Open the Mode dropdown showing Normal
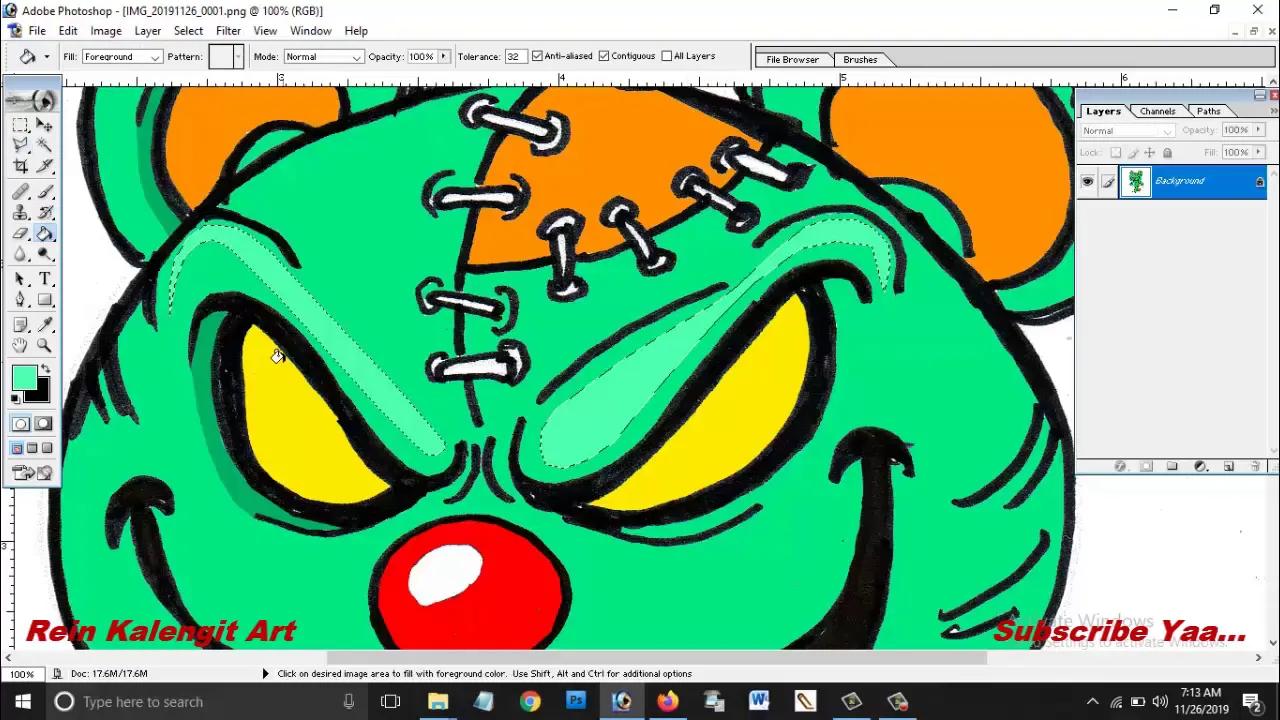Image resolution: width=1280 pixels, height=720 pixels. click(x=322, y=57)
